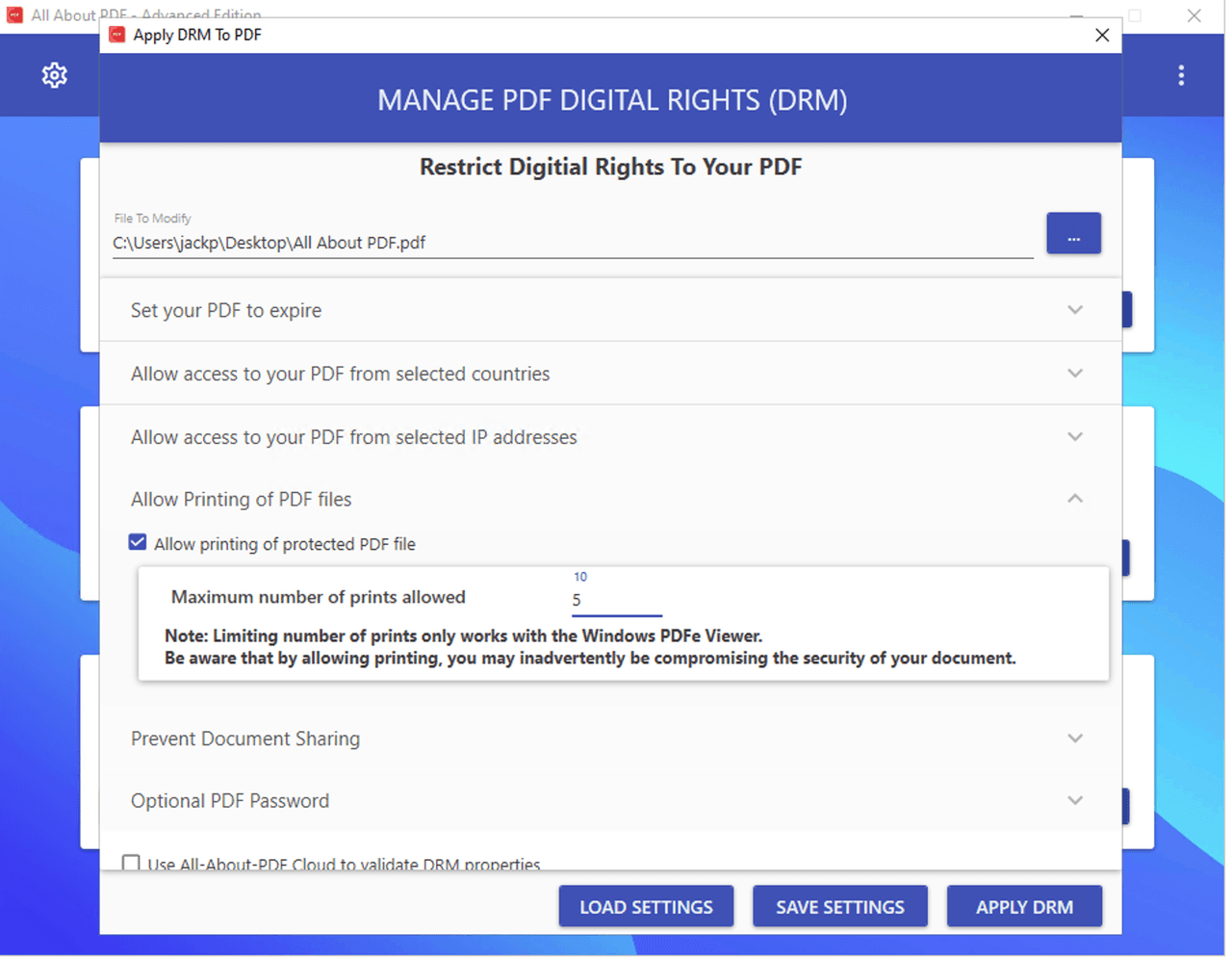Click the maximum number of prints field

[617, 600]
